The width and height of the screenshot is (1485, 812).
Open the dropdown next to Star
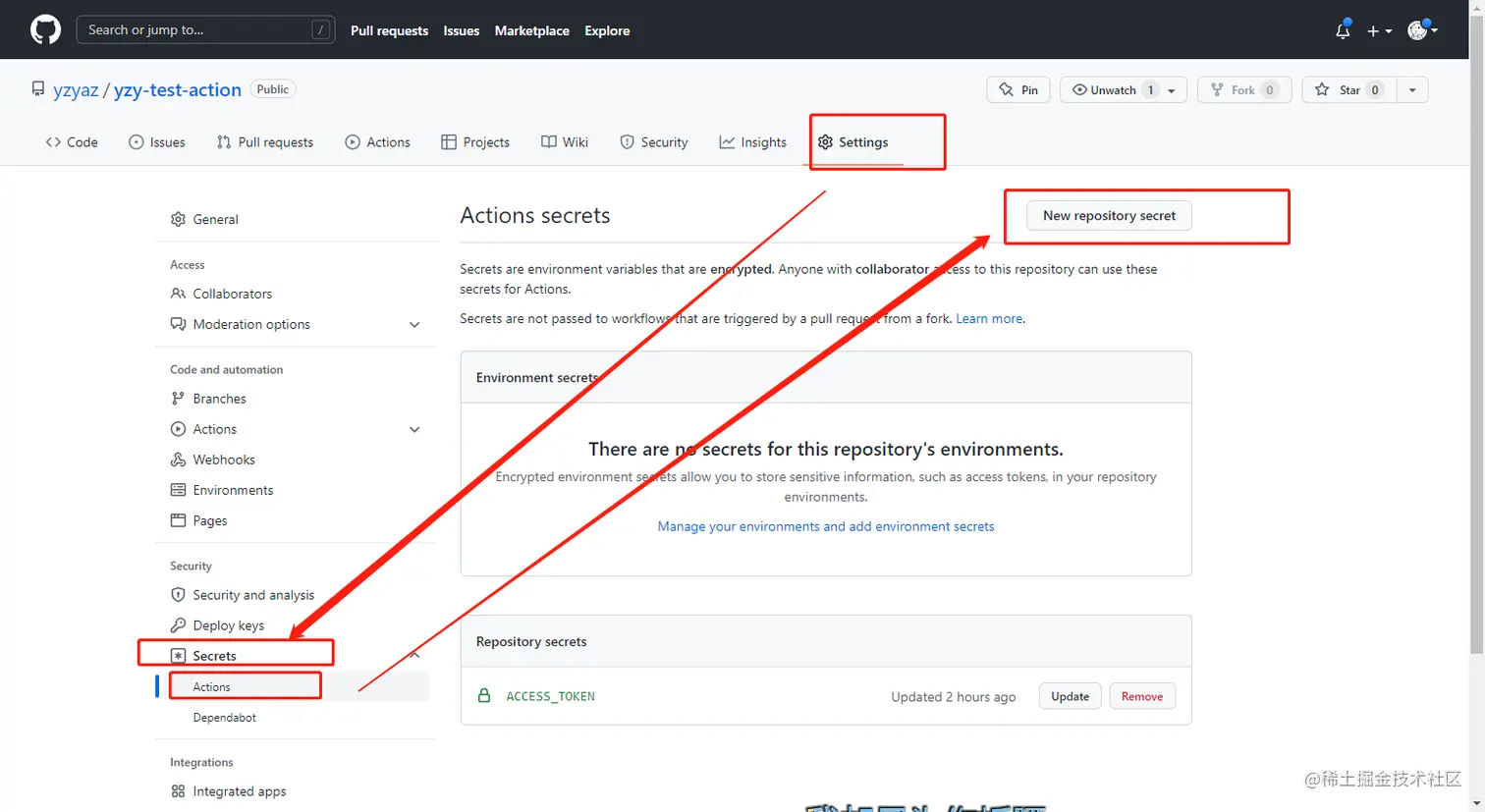click(1412, 89)
